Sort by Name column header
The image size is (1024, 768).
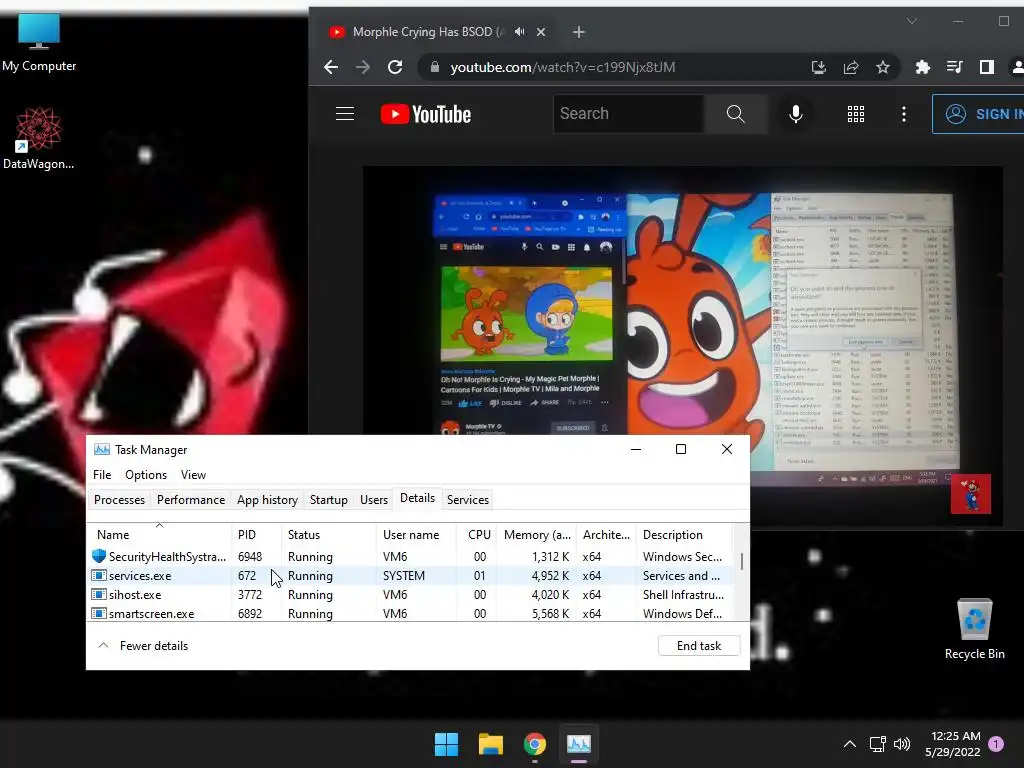click(x=159, y=535)
